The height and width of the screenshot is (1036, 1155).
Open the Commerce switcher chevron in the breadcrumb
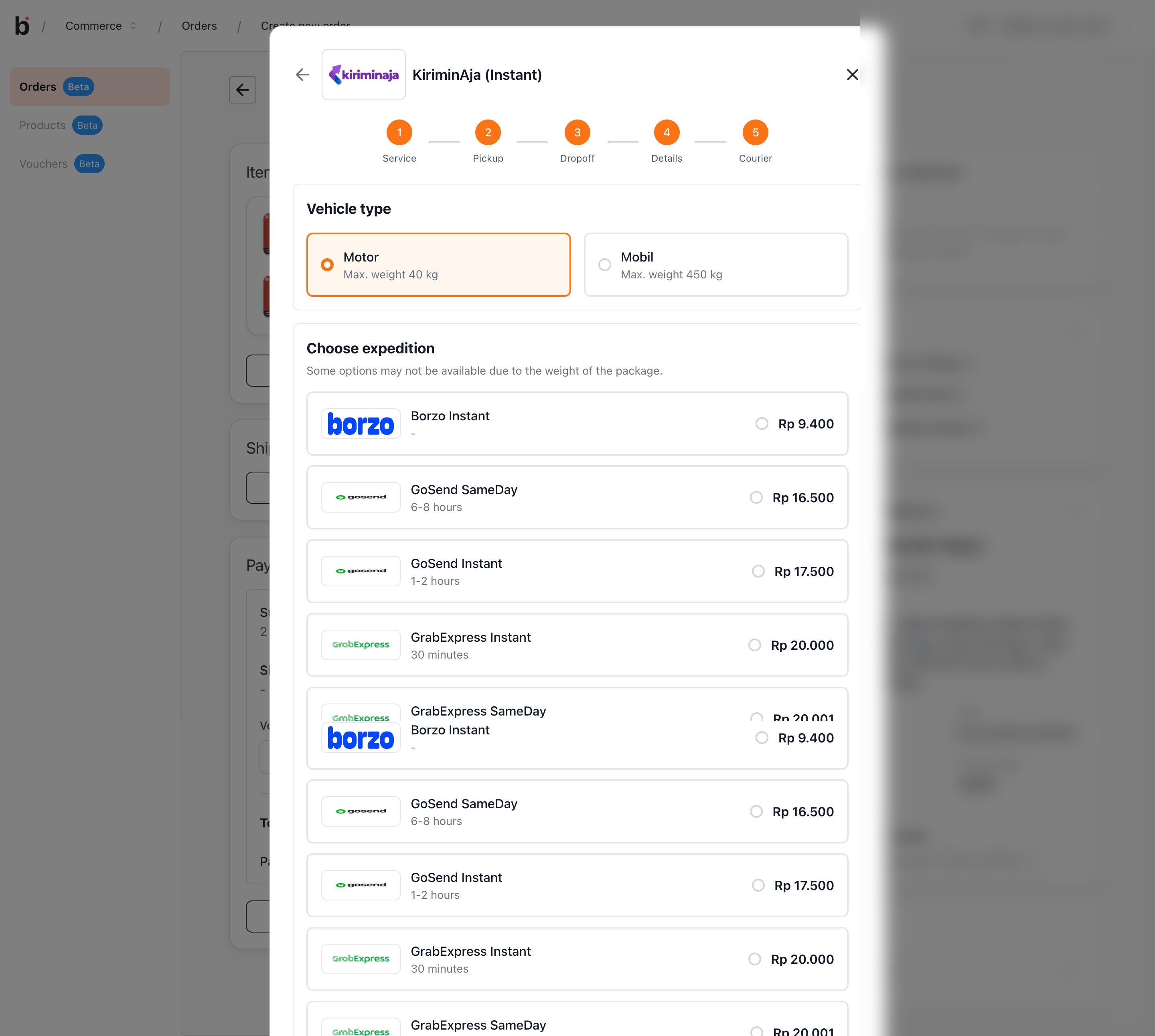tap(133, 26)
